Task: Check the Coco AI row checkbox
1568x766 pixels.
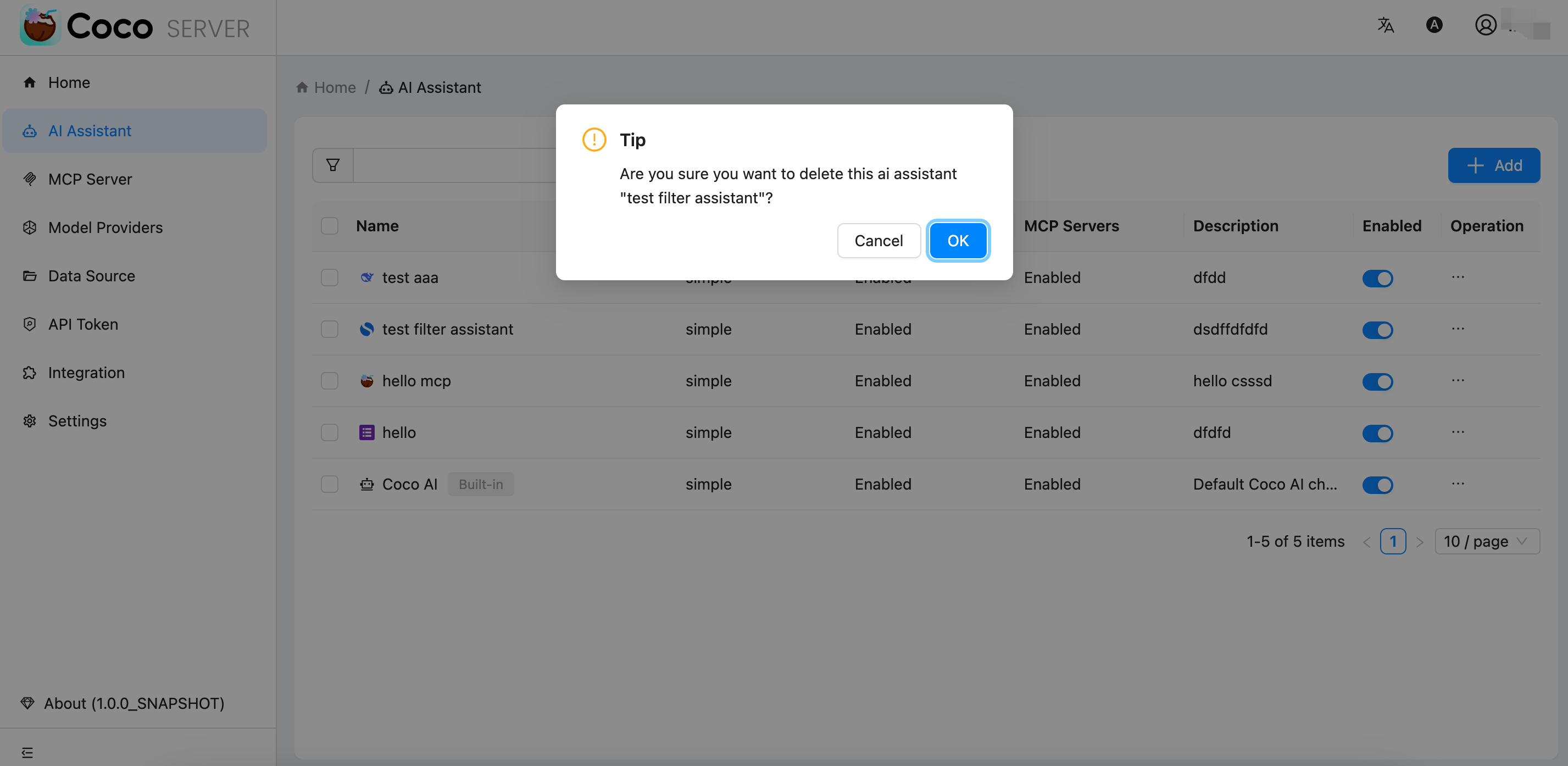Action: (329, 485)
